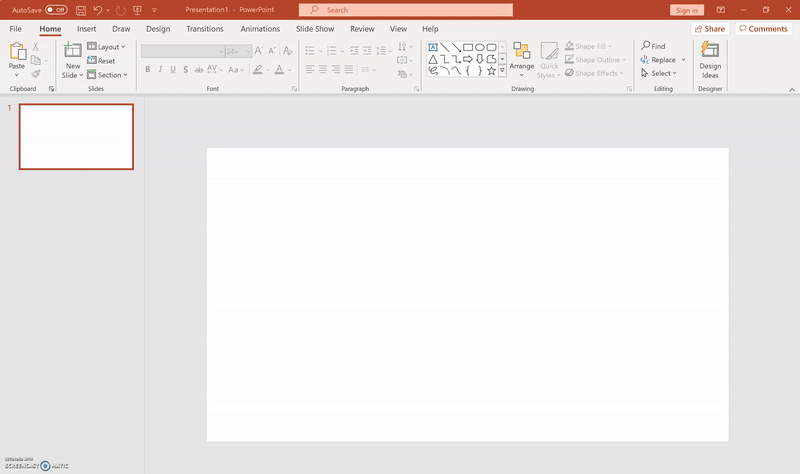Screen dimensions: 800x474
Task: Select the Oval shape in gallery
Action: click(x=480, y=47)
